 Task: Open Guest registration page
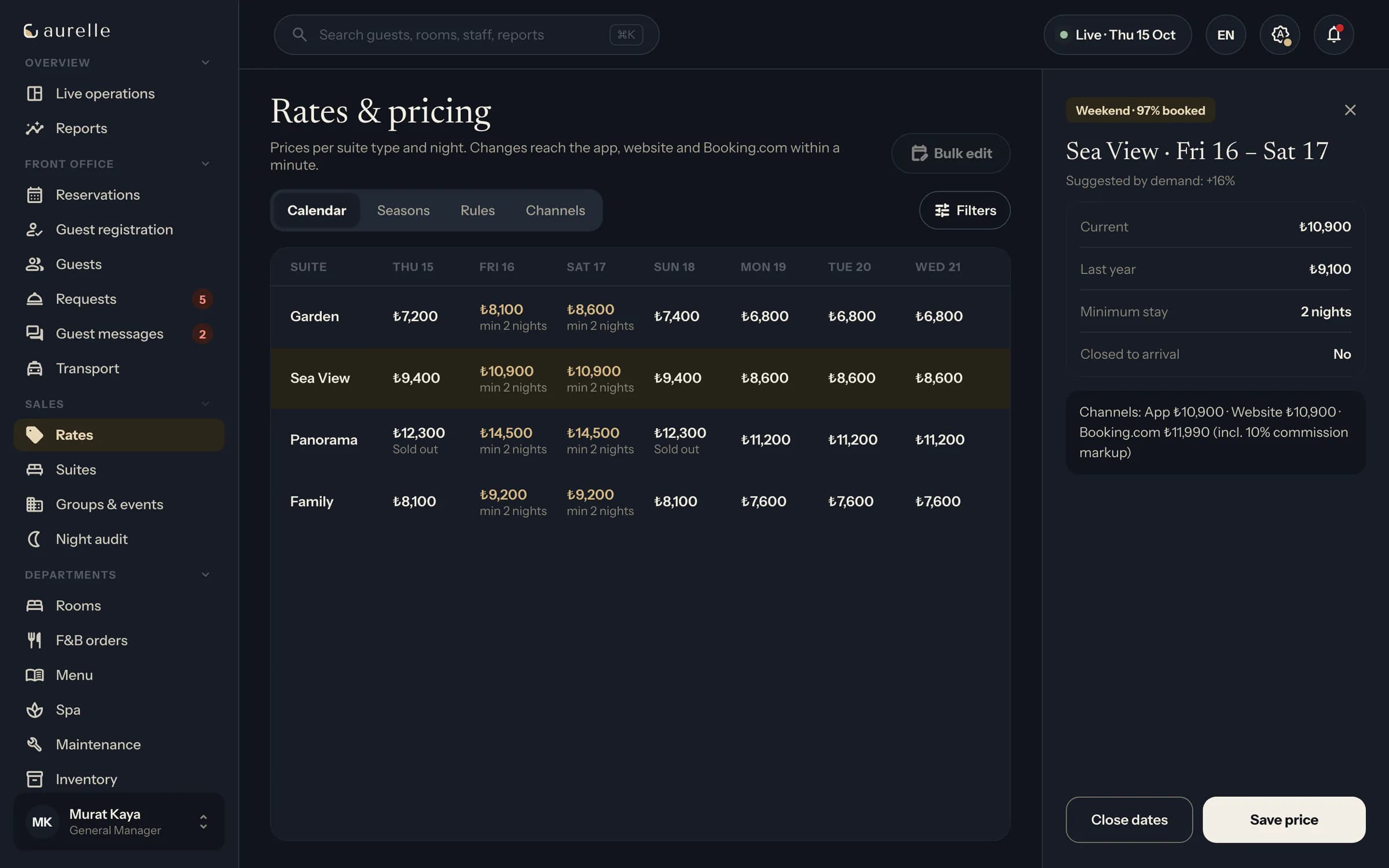point(119,229)
